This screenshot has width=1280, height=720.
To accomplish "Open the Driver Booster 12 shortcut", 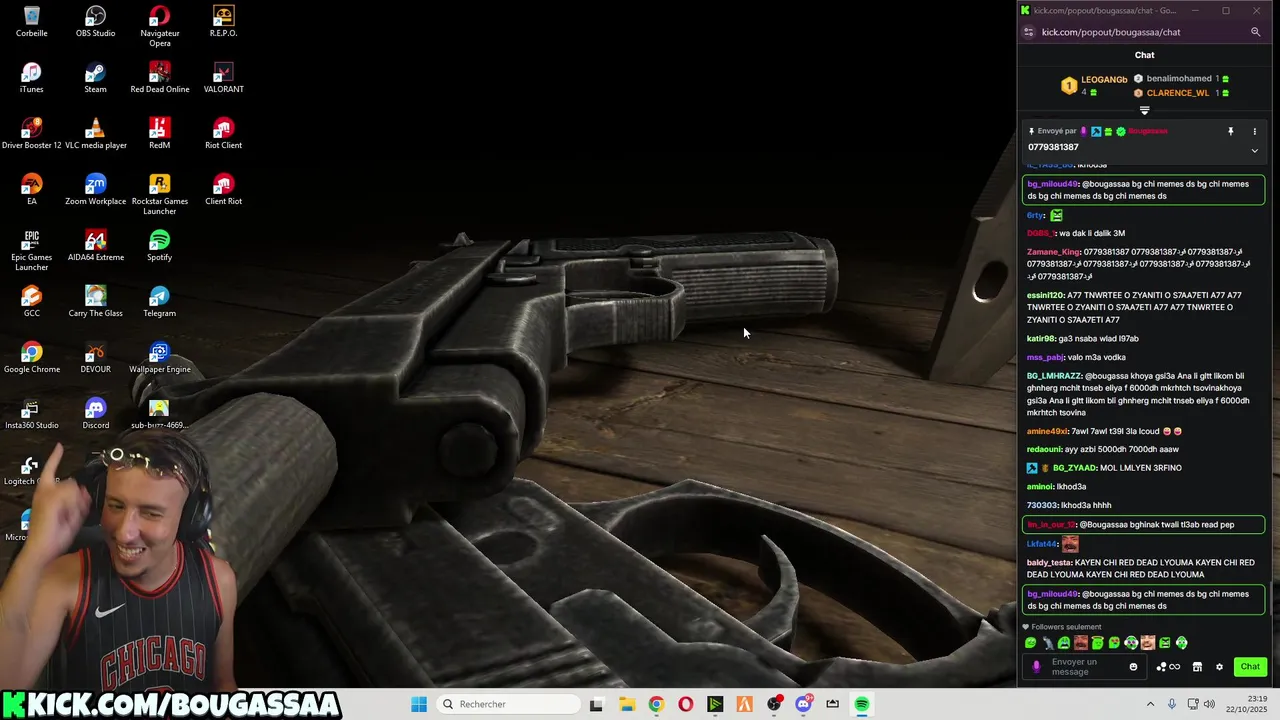I will [x=32, y=133].
